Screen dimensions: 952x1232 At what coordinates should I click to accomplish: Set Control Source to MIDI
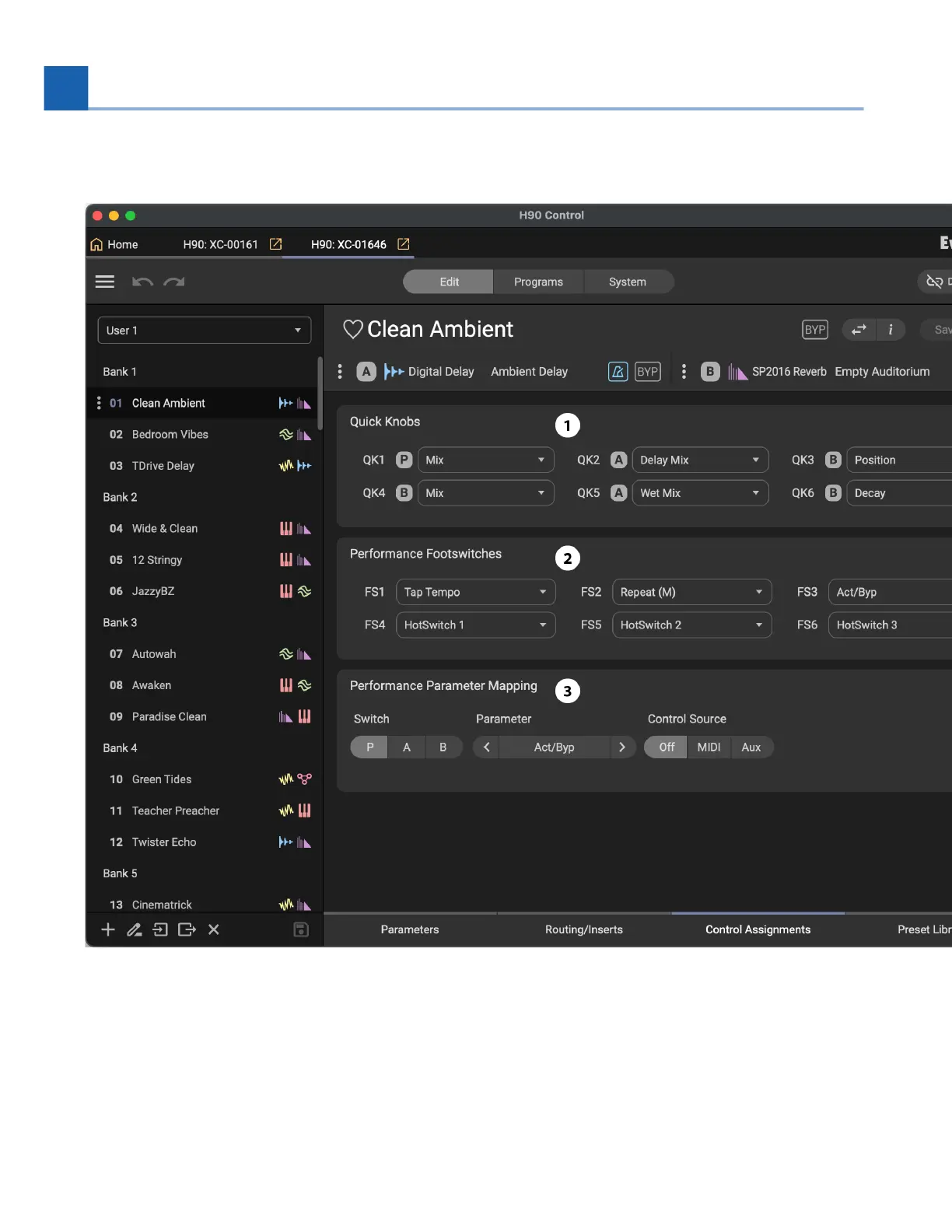pos(709,747)
